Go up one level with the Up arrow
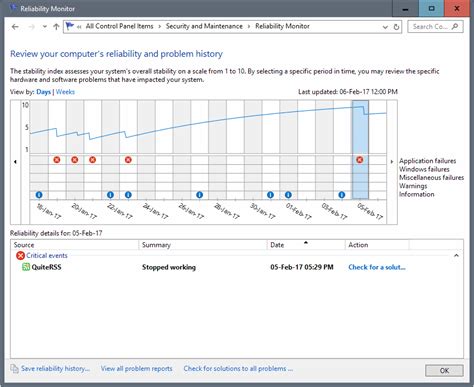The height and width of the screenshot is (387, 474). (56, 27)
